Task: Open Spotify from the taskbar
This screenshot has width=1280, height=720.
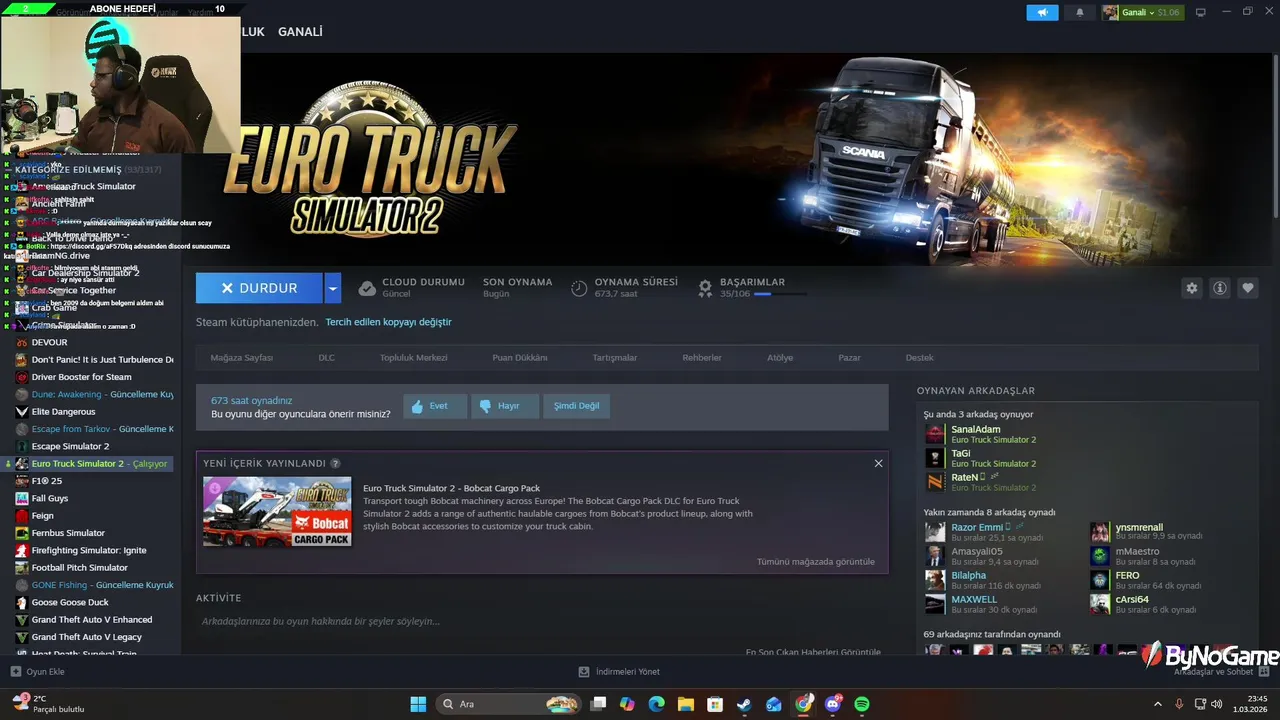Action: 862,704
